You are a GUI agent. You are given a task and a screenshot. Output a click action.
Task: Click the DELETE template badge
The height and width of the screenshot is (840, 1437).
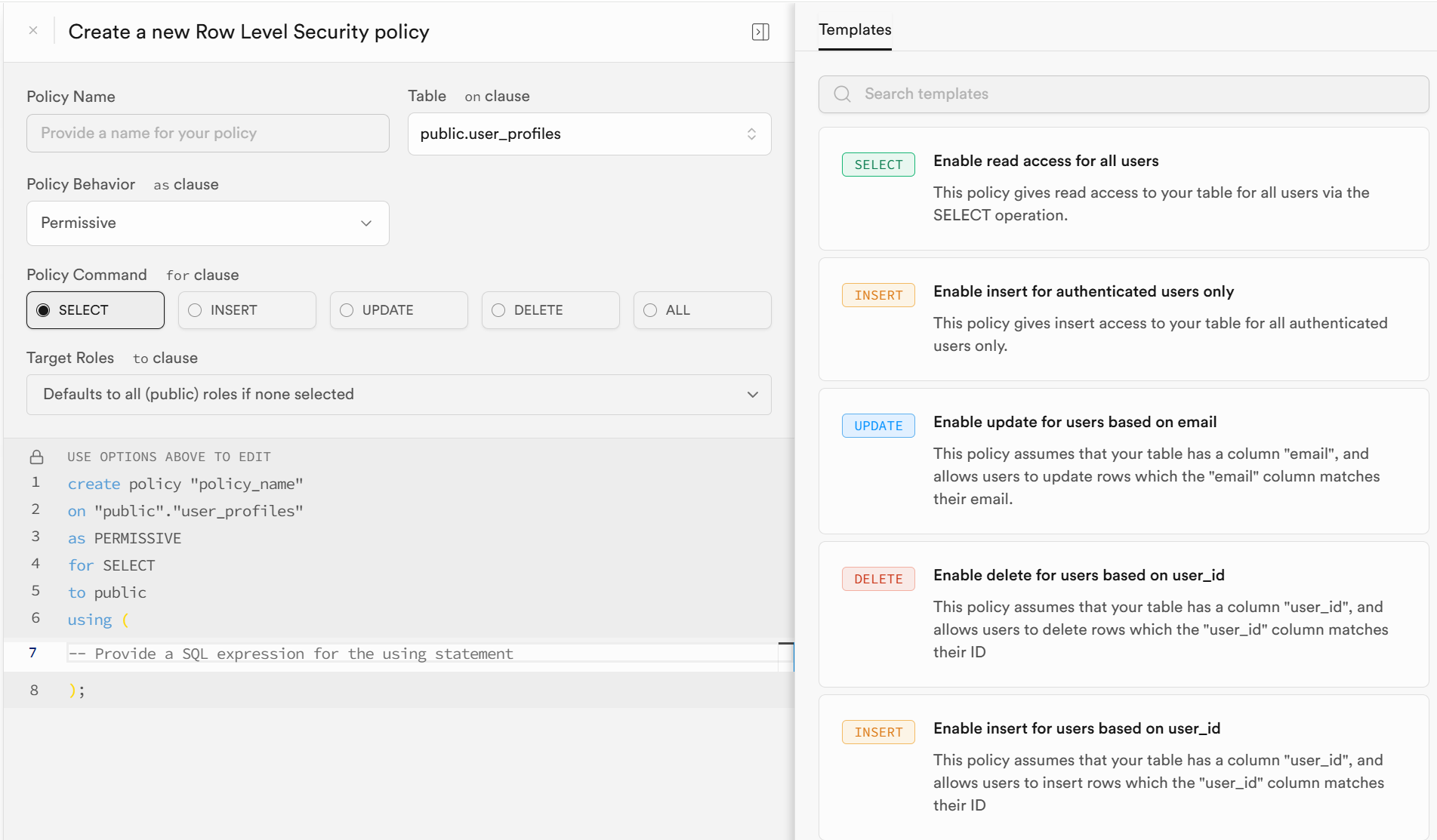coord(878,579)
